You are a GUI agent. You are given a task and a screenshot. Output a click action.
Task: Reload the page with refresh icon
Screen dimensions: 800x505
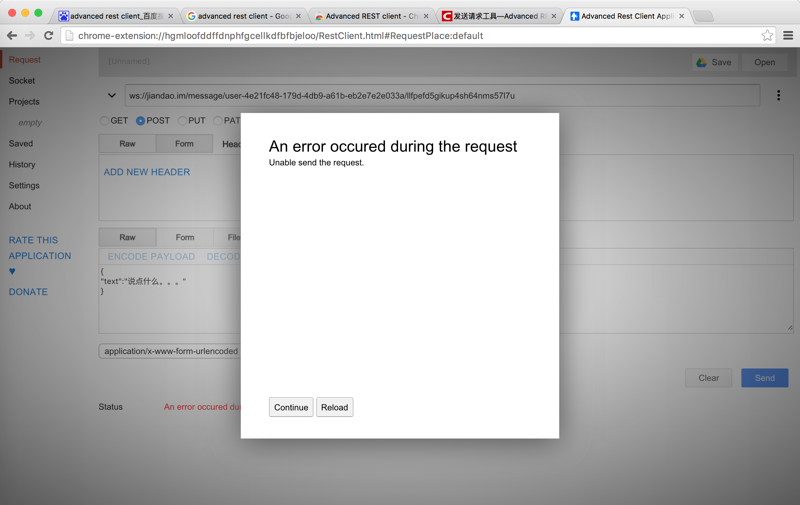[x=48, y=35]
